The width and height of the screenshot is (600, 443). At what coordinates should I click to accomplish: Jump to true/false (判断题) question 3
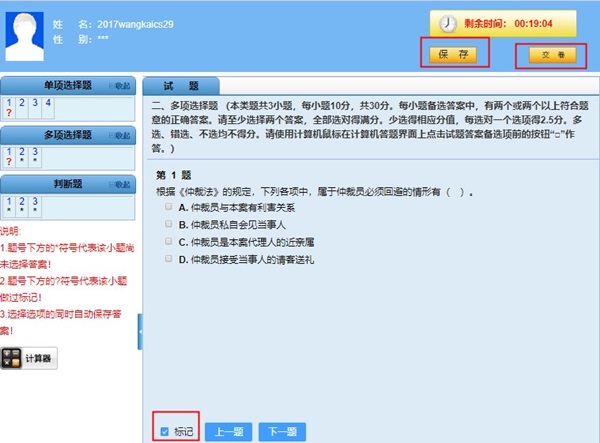pyautogui.click(x=35, y=206)
